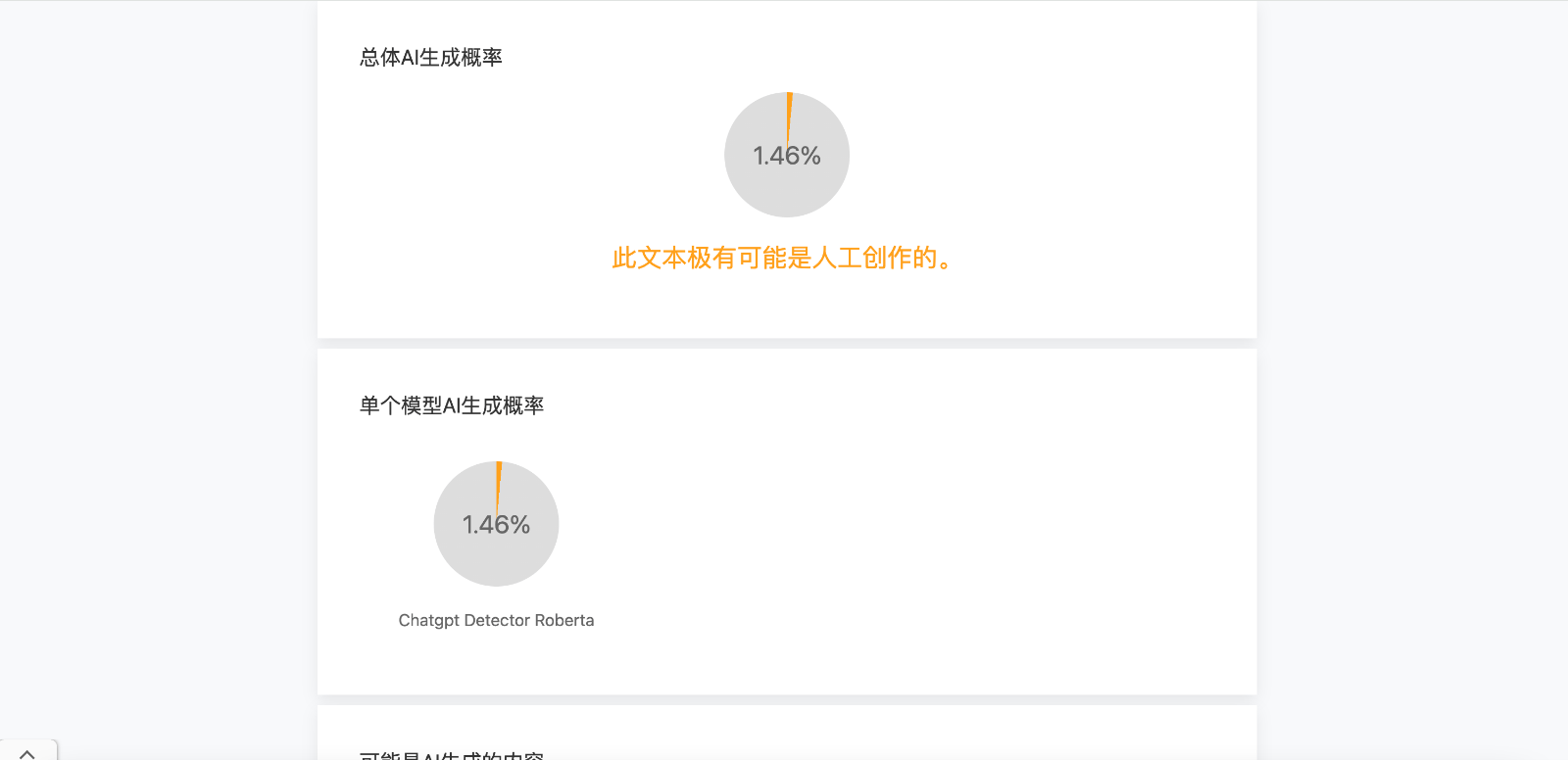Click the orange slice in Roberta detector pie
The width and height of the screenshot is (1568, 760).
(499, 477)
